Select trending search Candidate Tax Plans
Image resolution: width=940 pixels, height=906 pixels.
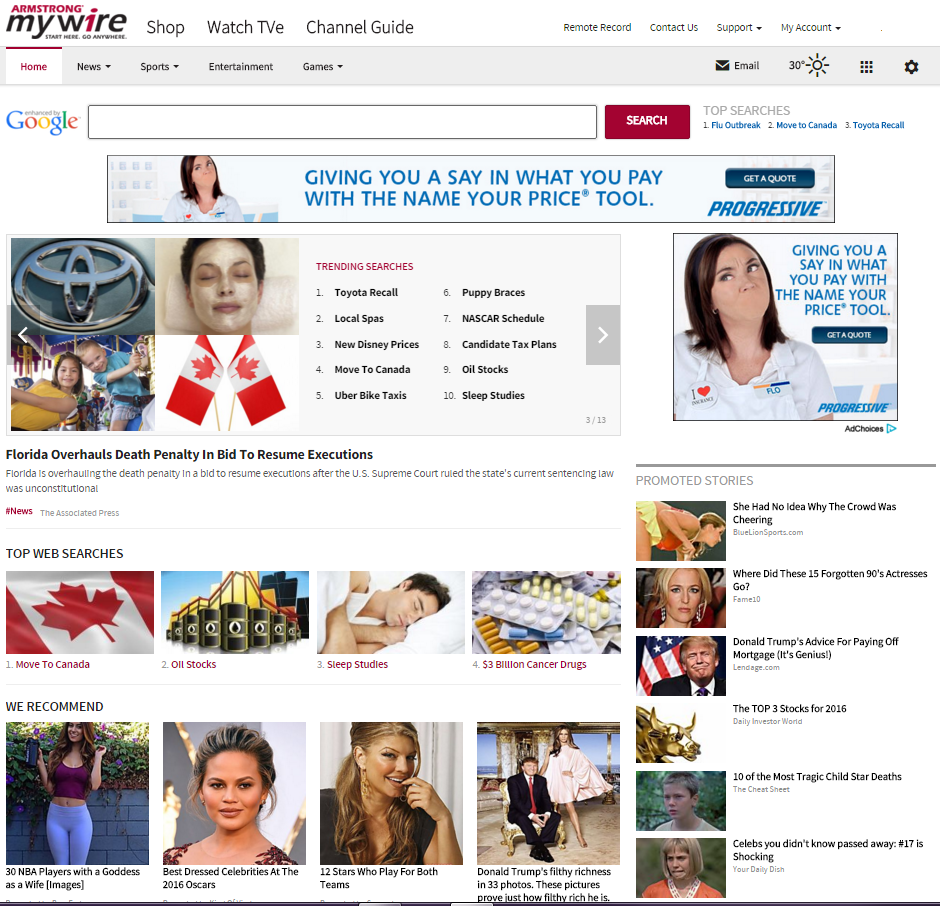coord(509,344)
